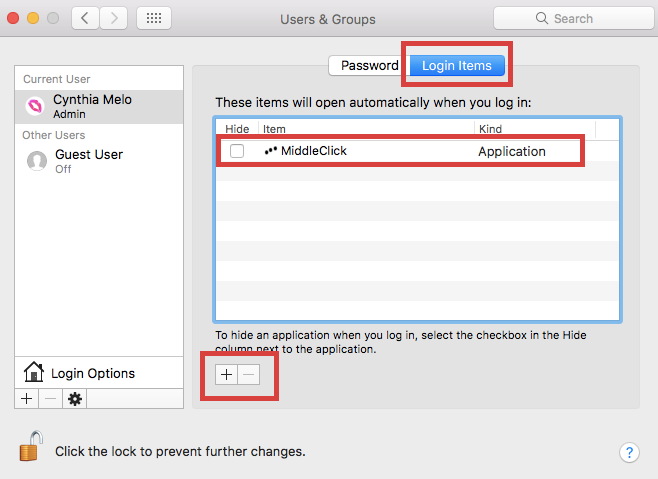
Task: Click the Search field
Action: (x=574, y=18)
